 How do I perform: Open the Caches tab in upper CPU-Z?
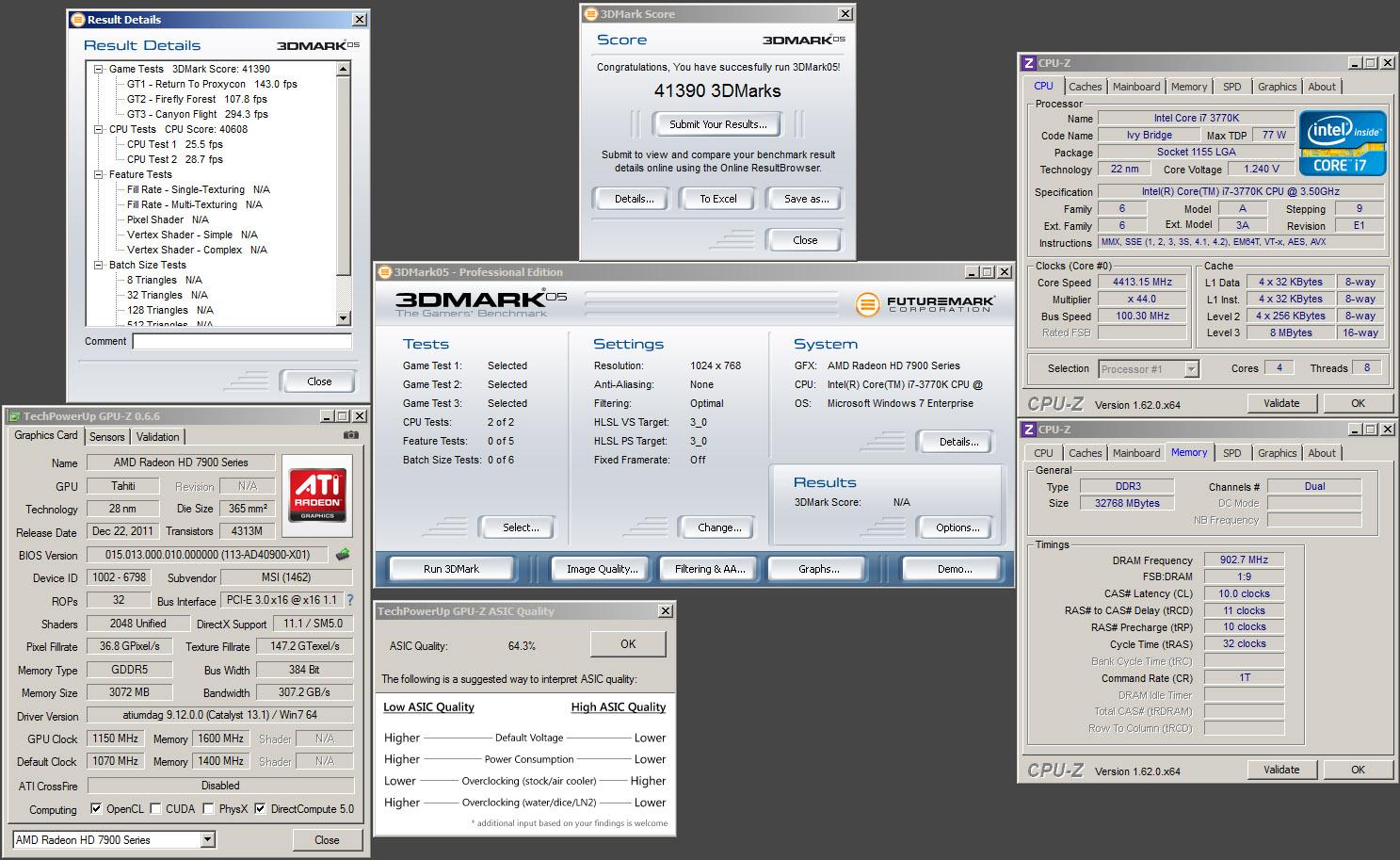point(1085,87)
